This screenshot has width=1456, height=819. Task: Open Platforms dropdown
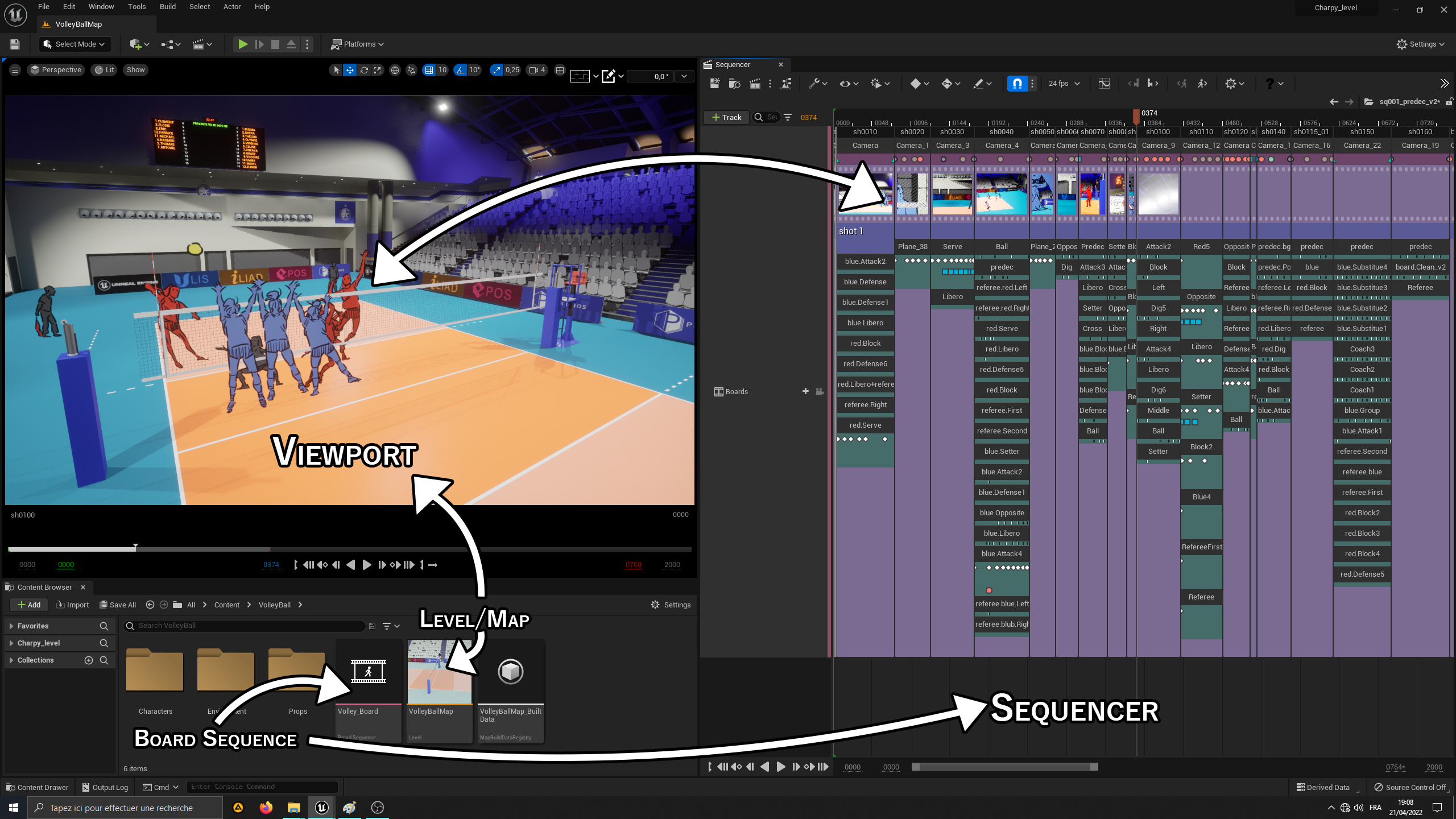tap(357, 44)
